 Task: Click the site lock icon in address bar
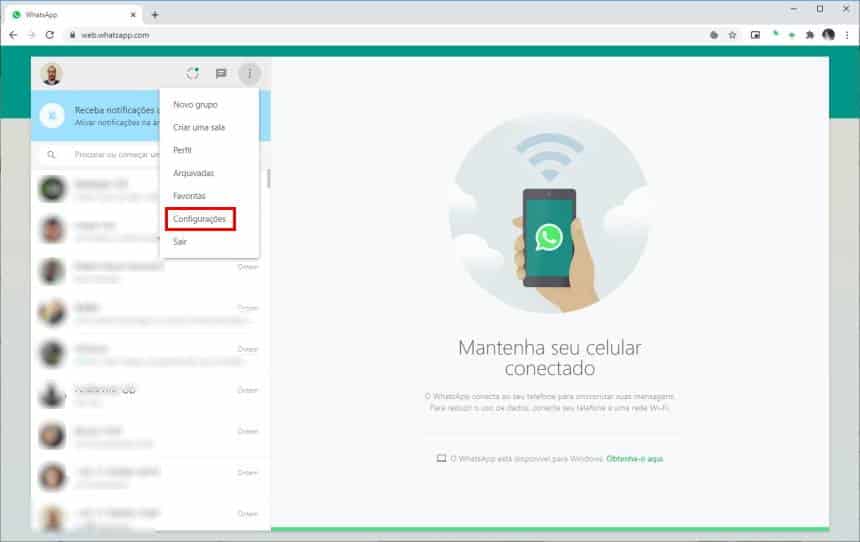pos(72,35)
